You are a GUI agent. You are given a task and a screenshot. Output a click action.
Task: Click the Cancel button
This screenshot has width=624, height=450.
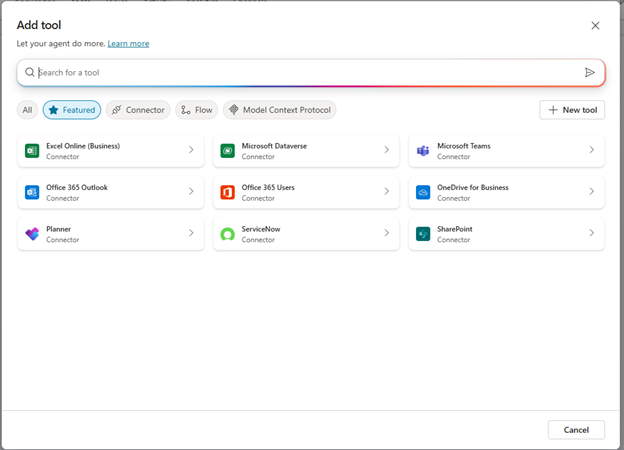576,430
